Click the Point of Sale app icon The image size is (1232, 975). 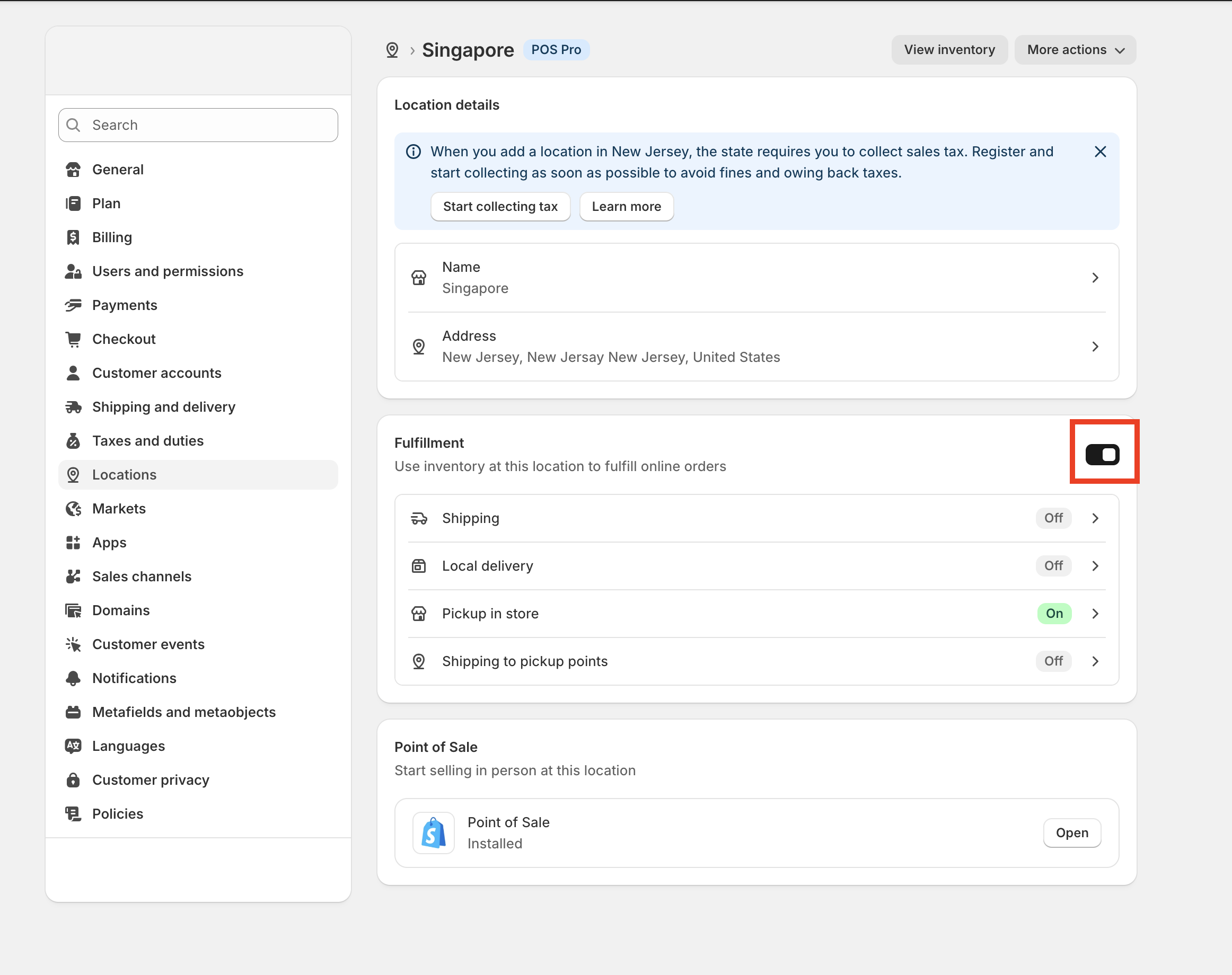(x=434, y=833)
